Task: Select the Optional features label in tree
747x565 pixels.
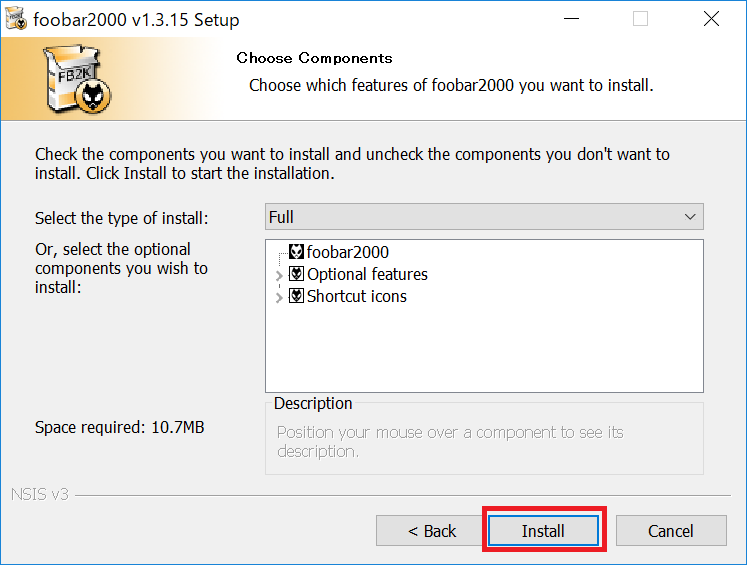Action: pyautogui.click(x=367, y=274)
